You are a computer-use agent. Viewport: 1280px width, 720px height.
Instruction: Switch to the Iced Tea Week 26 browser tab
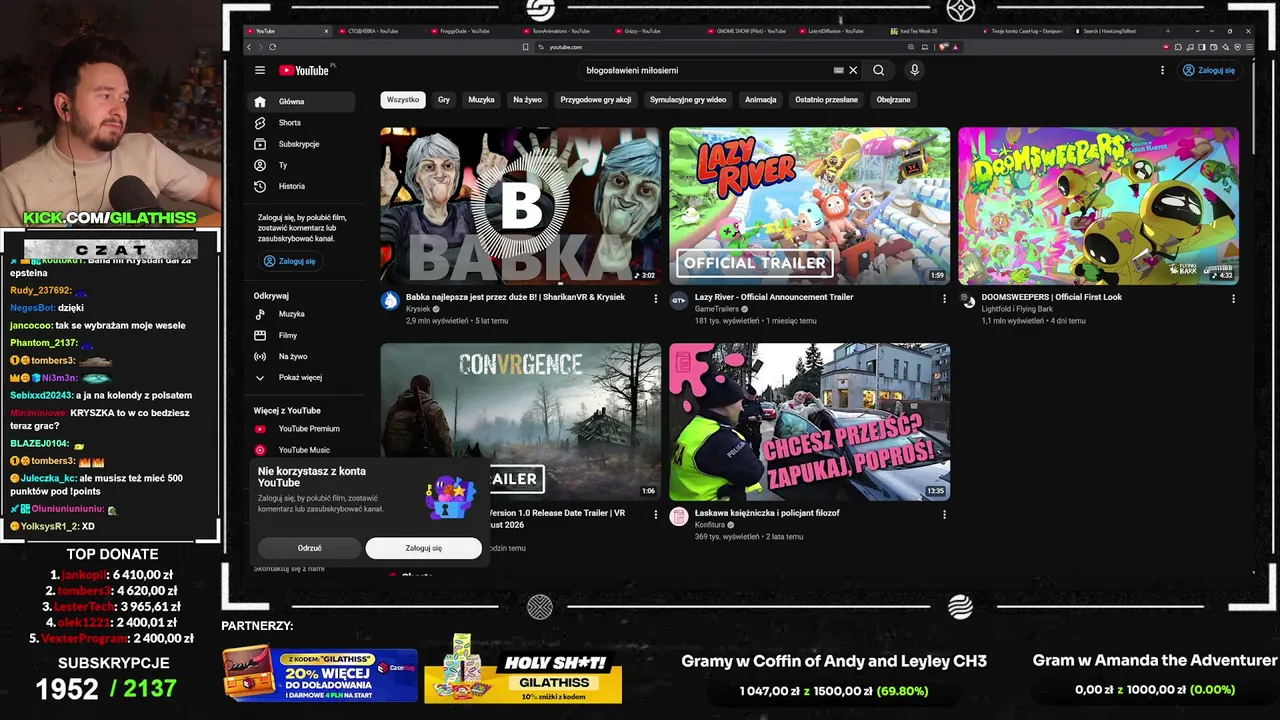[x=930, y=31]
